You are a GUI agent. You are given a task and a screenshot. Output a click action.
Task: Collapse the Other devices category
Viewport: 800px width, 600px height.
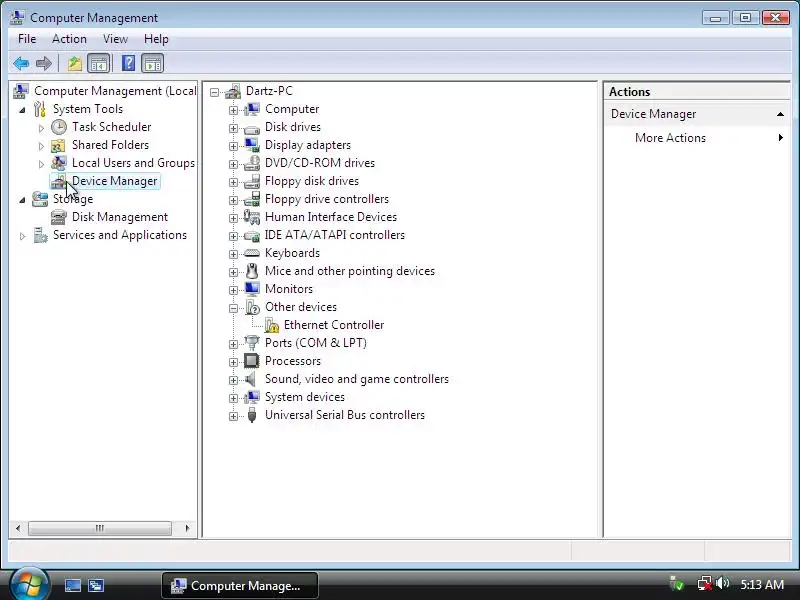pyautogui.click(x=233, y=308)
